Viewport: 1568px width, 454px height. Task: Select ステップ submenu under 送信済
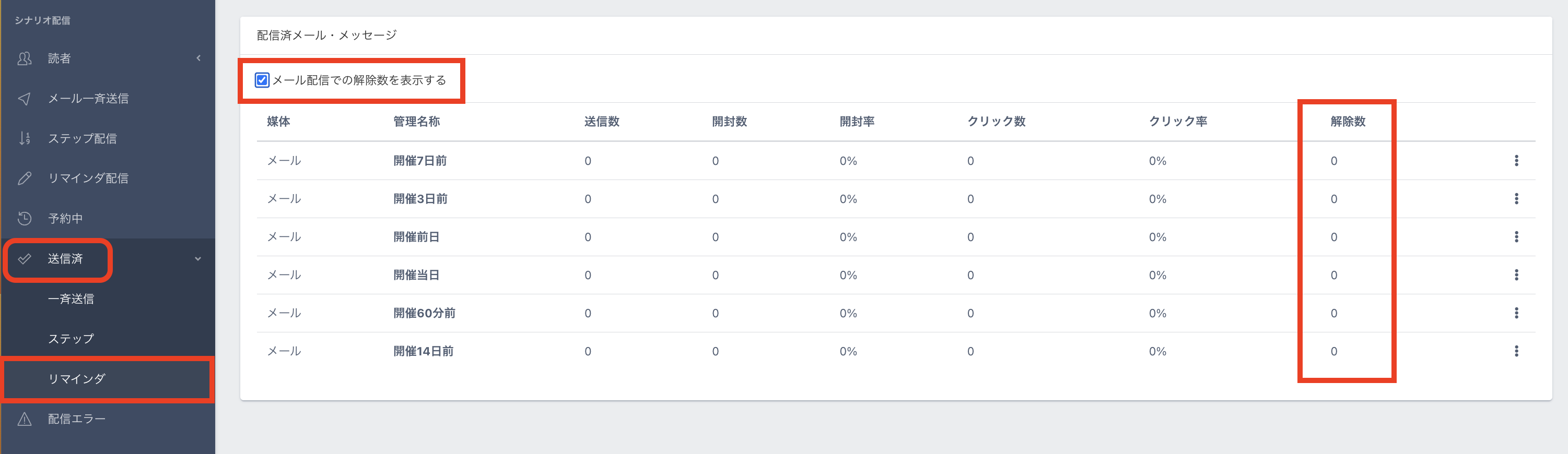(x=71, y=339)
